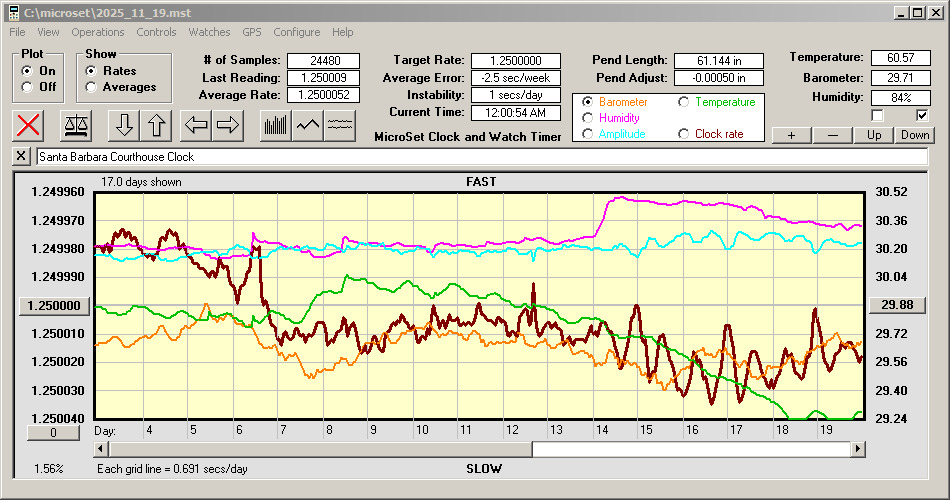Uncheck the checked box under Humidity

click(922, 115)
